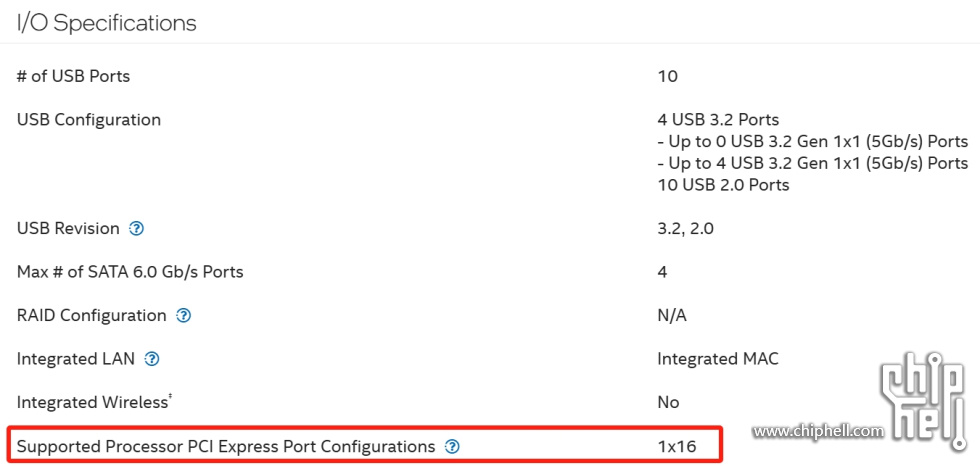Open the RAID Configuration help tooltip icon

(183, 315)
